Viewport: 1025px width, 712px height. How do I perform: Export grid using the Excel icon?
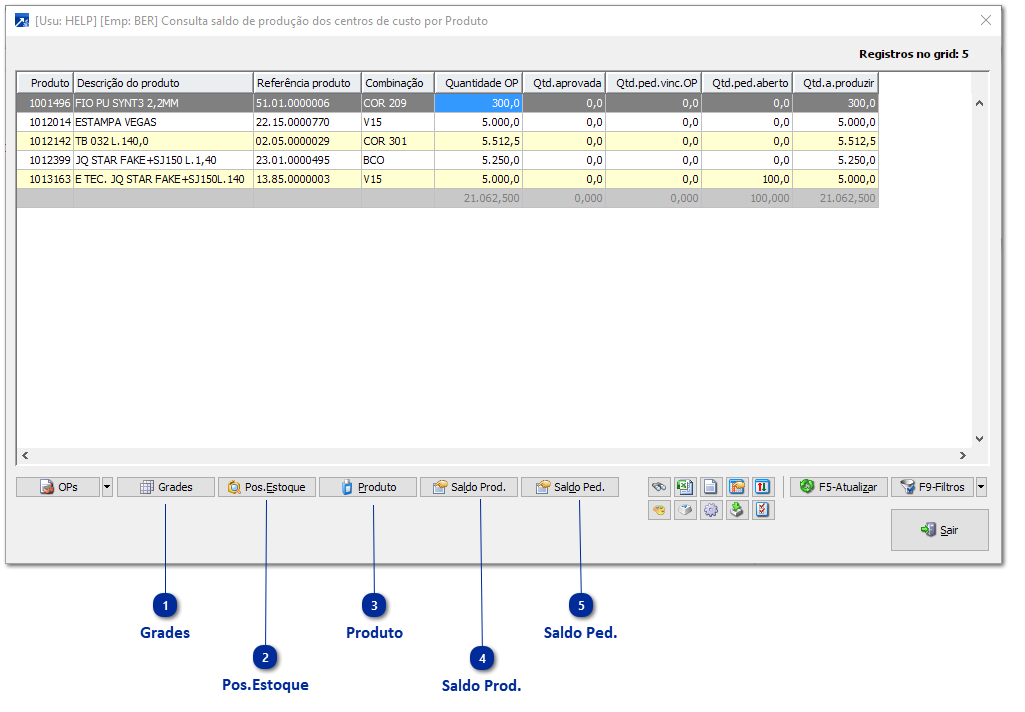685,487
